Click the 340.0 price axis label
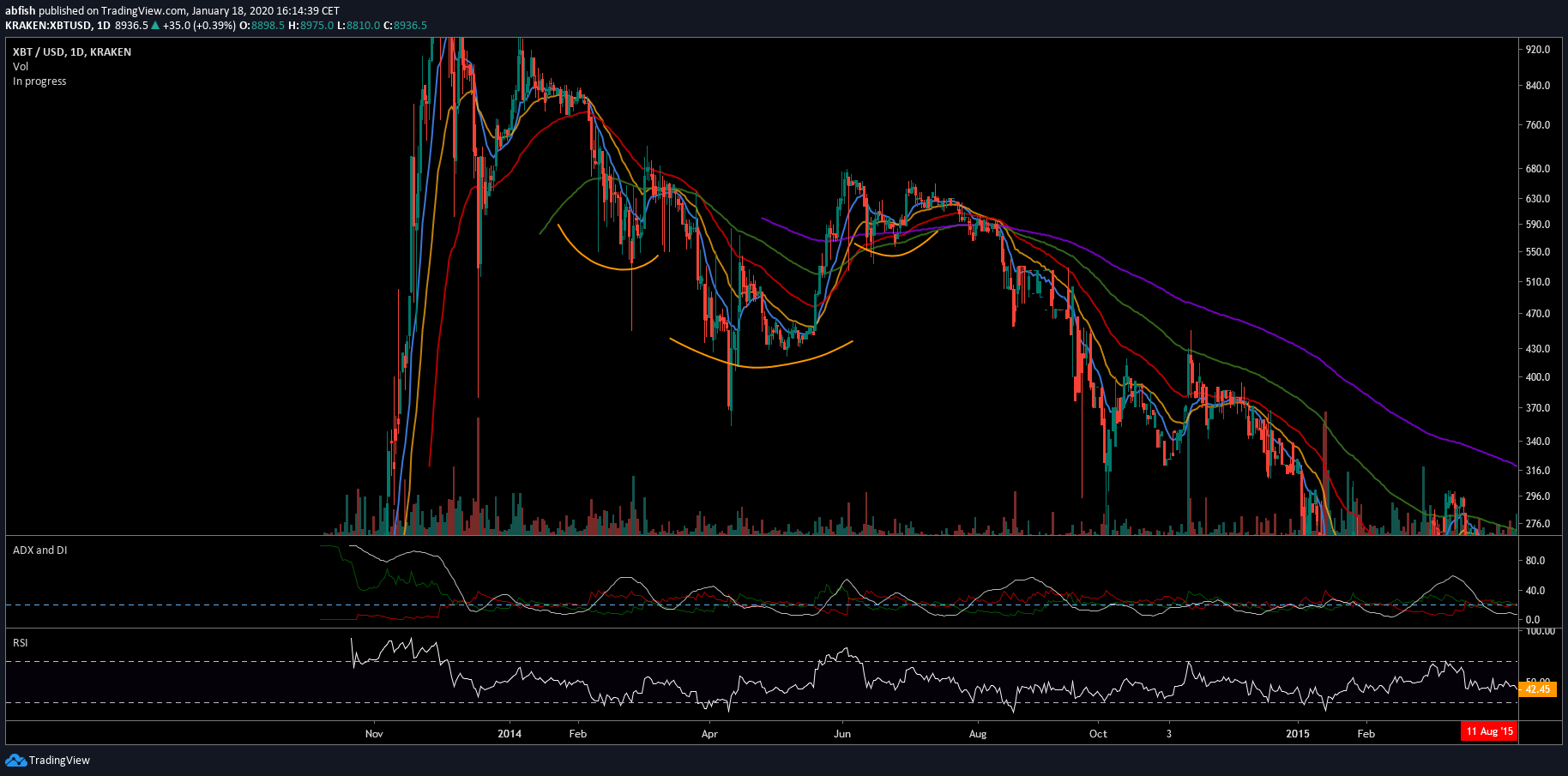 pos(1538,442)
